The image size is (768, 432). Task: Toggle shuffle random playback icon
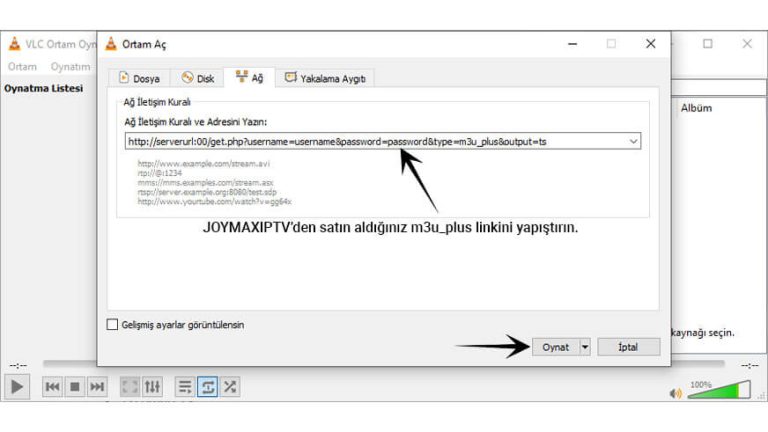(x=229, y=387)
